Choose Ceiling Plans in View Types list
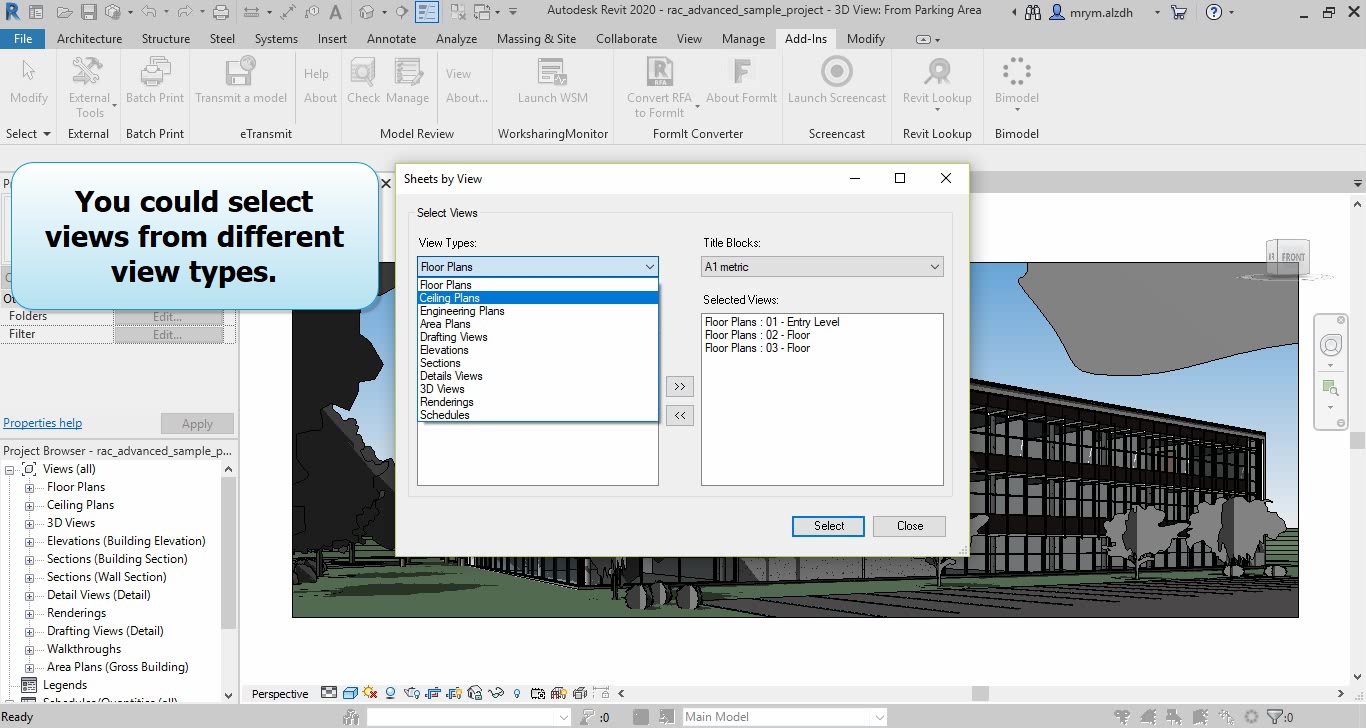The image size is (1366, 728). coord(450,298)
